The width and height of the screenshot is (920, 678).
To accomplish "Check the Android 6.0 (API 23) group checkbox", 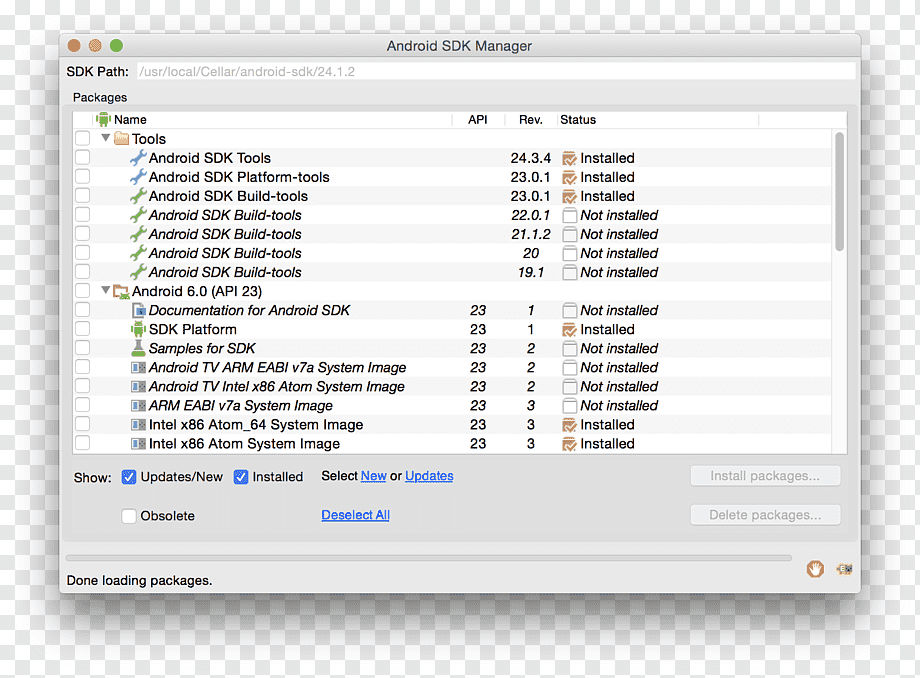I will coord(83,291).
